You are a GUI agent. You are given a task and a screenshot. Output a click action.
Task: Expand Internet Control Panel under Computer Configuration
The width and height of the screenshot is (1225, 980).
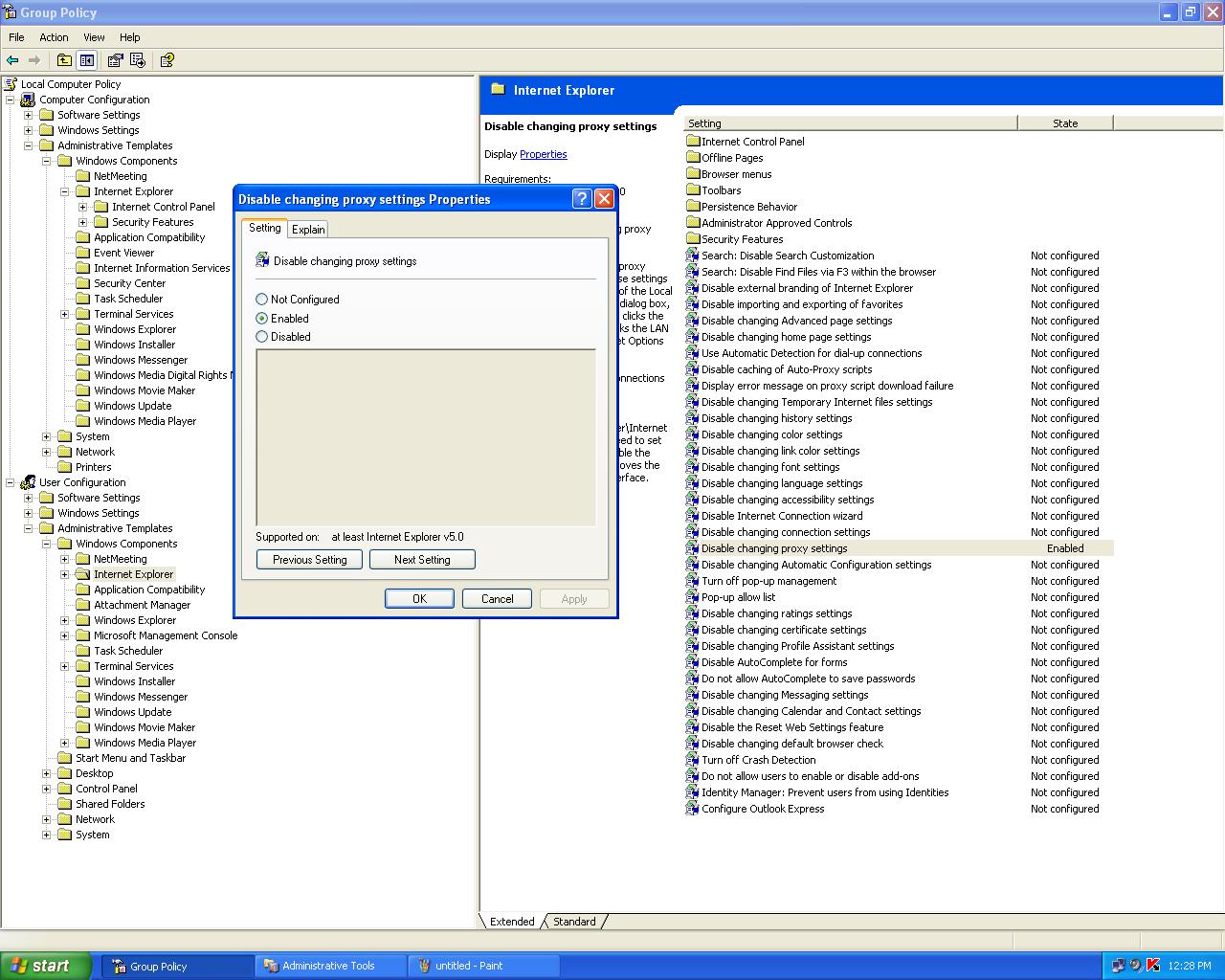point(82,207)
